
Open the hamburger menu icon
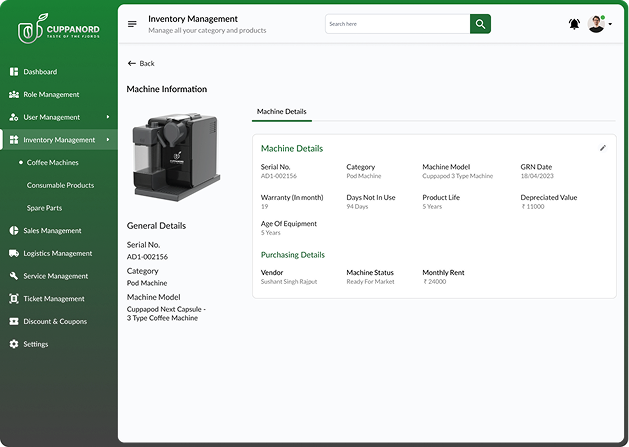(x=132, y=24)
